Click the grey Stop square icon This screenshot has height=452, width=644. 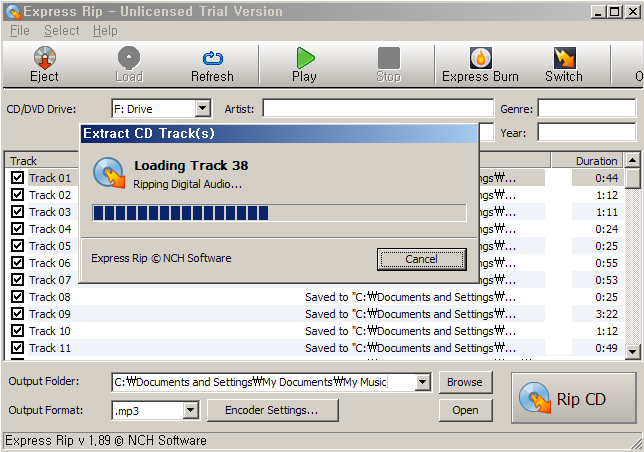click(389, 58)
